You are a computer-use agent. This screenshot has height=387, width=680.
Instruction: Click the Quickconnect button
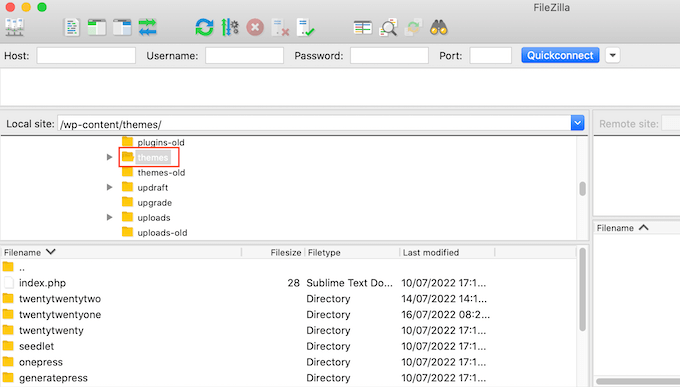(560, 56)
